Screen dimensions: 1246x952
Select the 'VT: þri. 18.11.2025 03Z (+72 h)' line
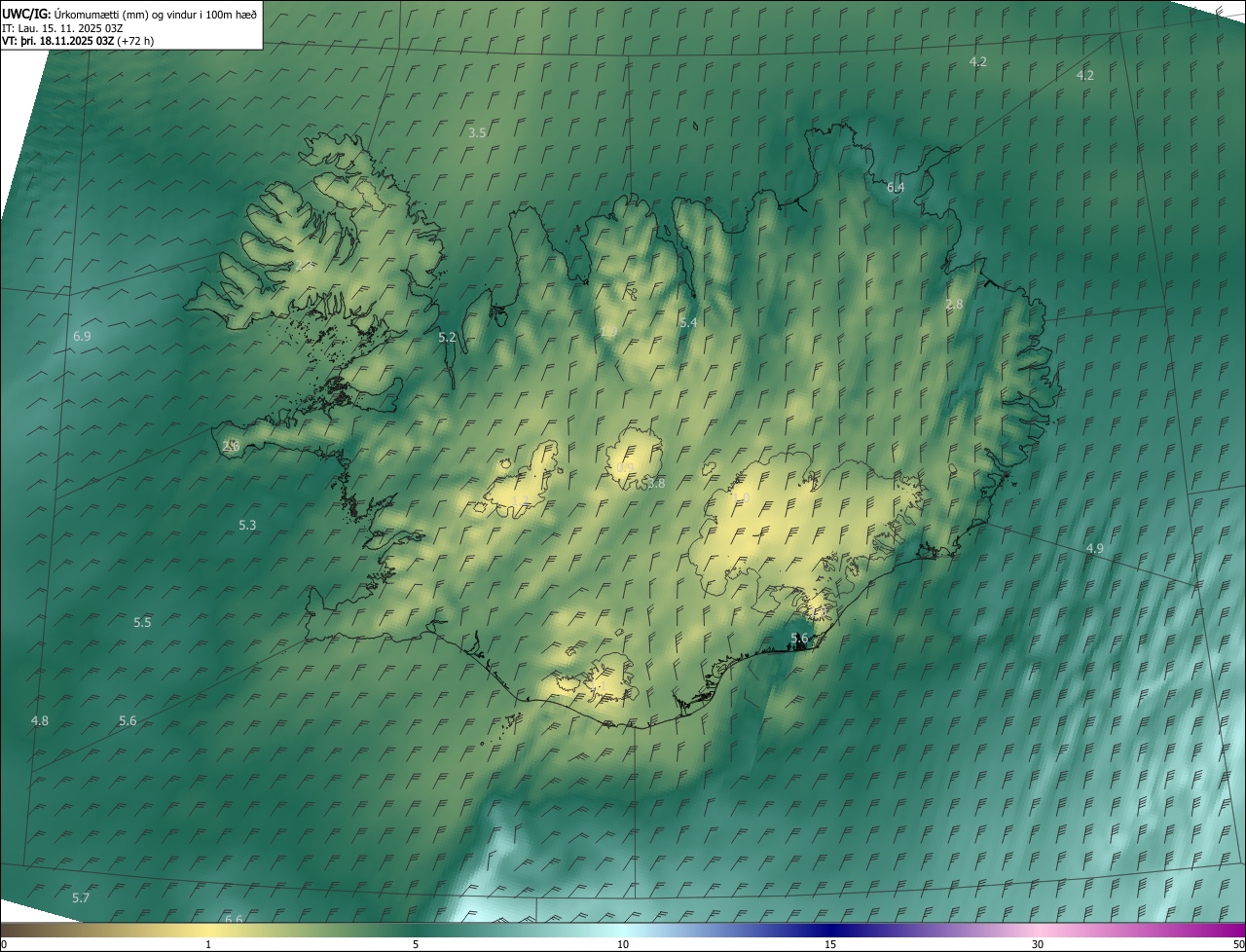78,41
